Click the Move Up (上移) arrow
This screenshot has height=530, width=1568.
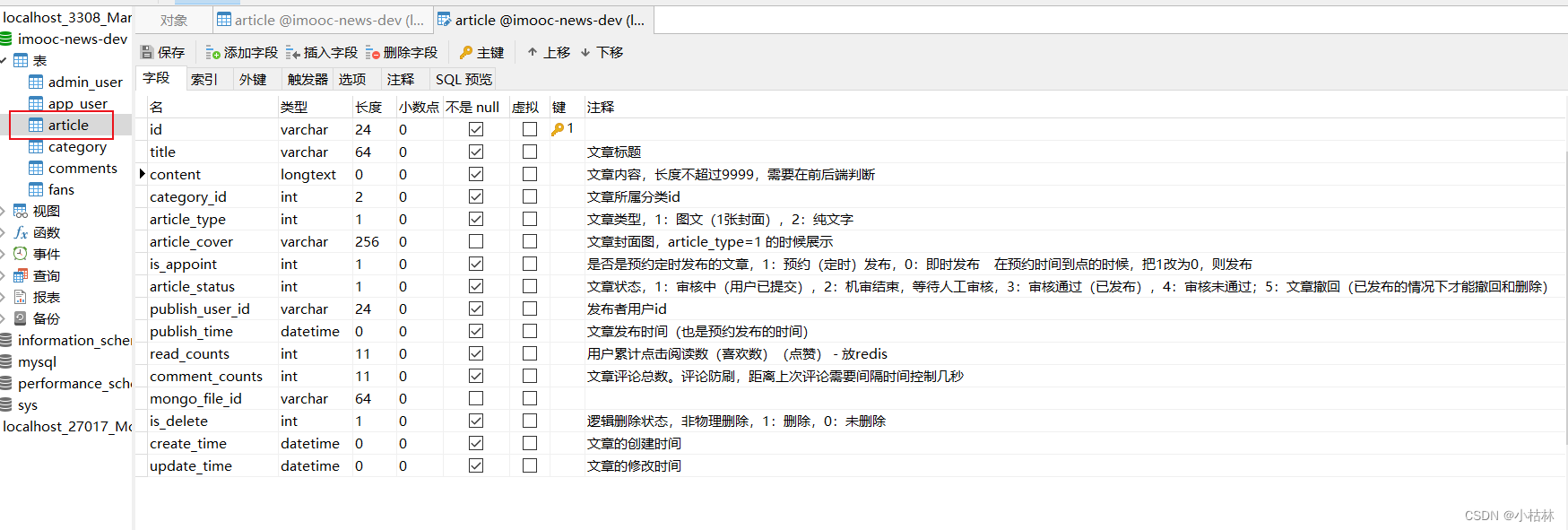click(x=533, y=53)
